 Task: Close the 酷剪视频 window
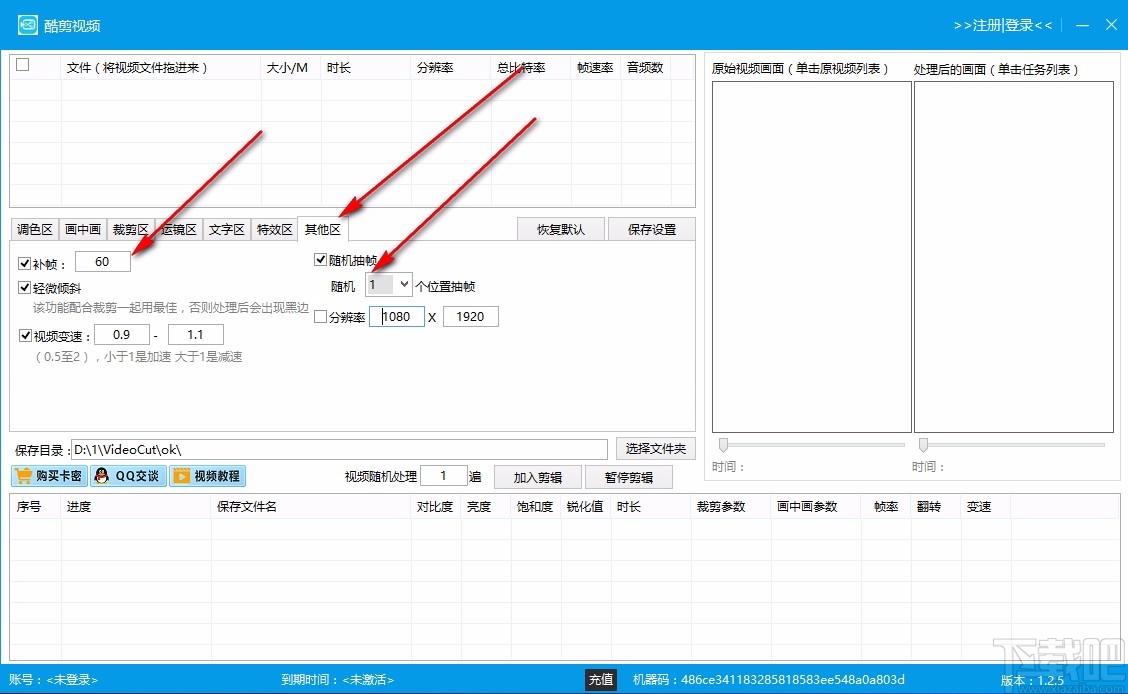(1111, 25)
